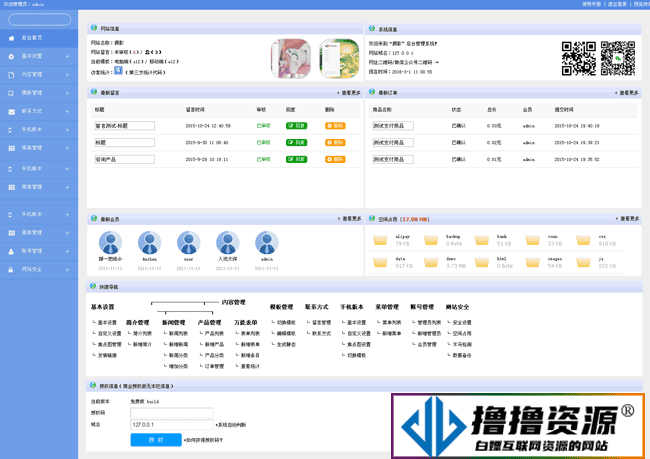Image resolution: width=650 pixels, height=459 pixels.
Task: Click the pink website template thumbnail
Action: (x=291, y=58)
